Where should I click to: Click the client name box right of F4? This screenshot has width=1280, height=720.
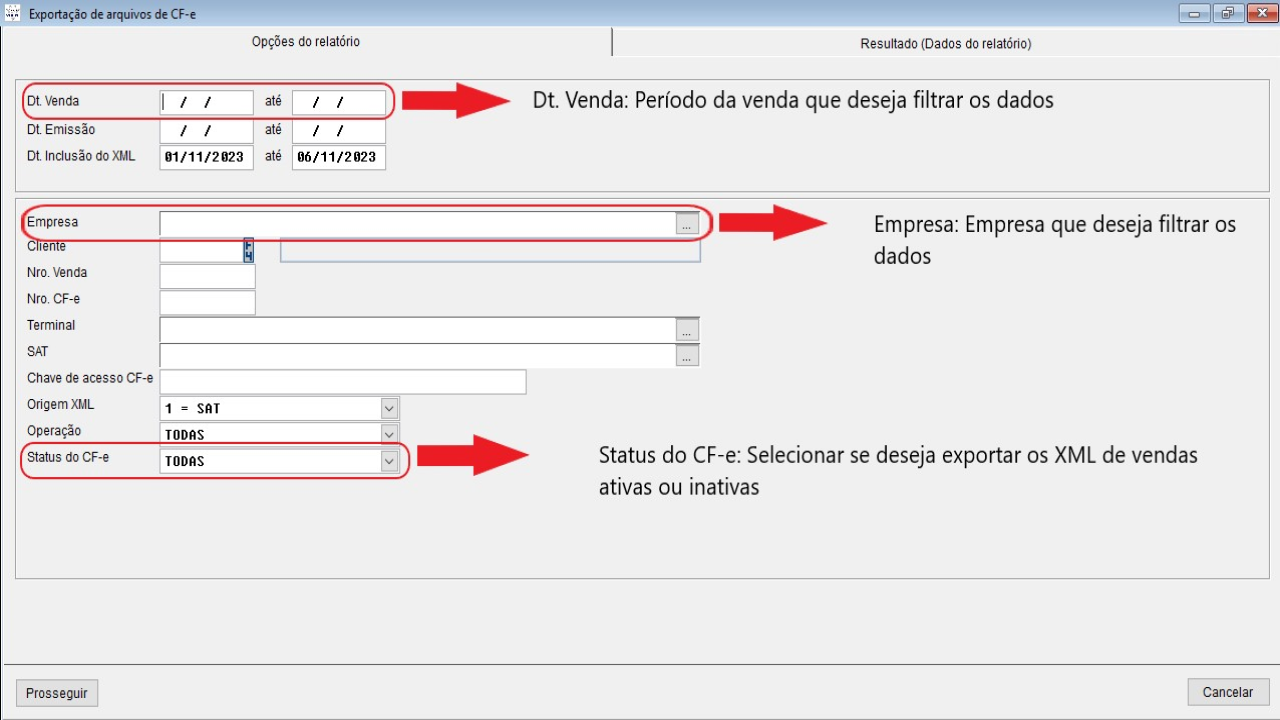click(x=490, y=250)
